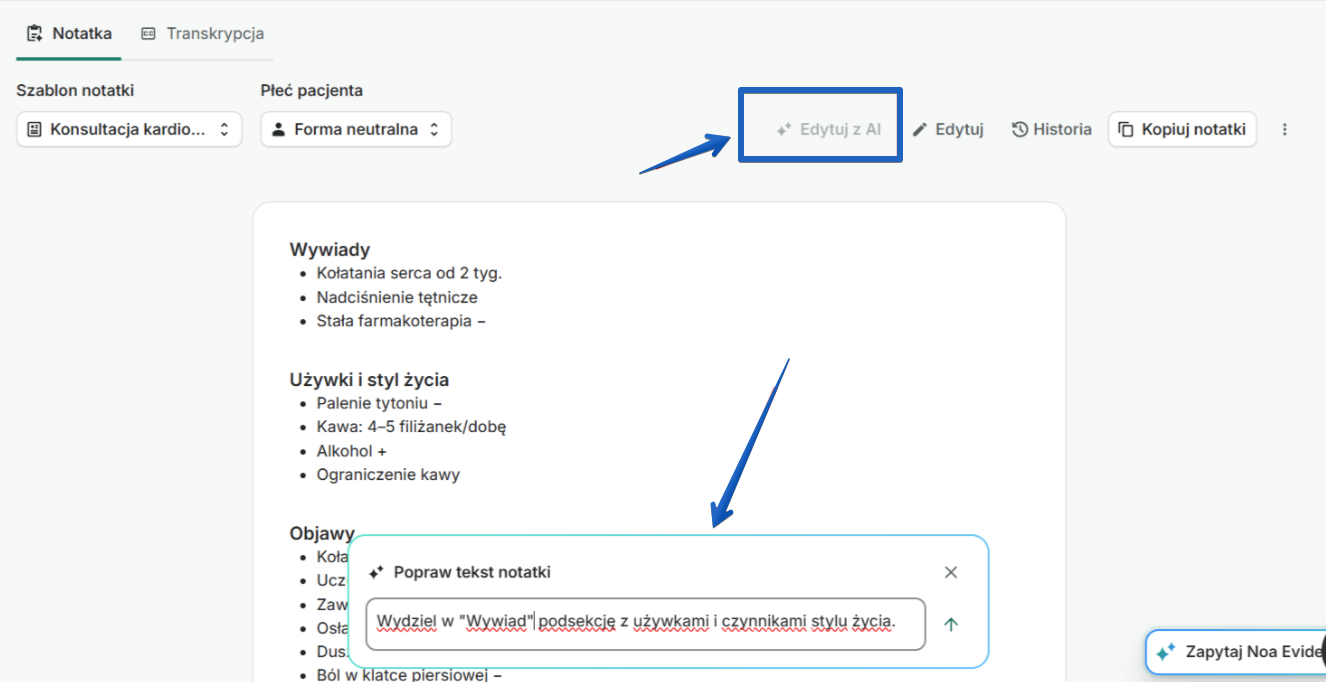
Task: Click the Kopiuj notatki button label
Action: click(1194, 129)
